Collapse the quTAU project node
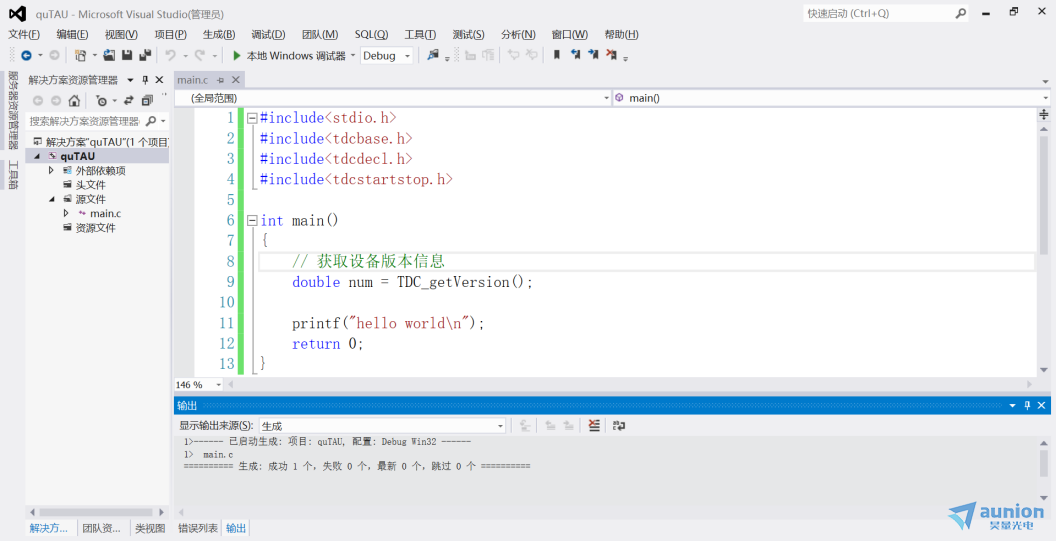1056x541 pixels. [37, 156]
